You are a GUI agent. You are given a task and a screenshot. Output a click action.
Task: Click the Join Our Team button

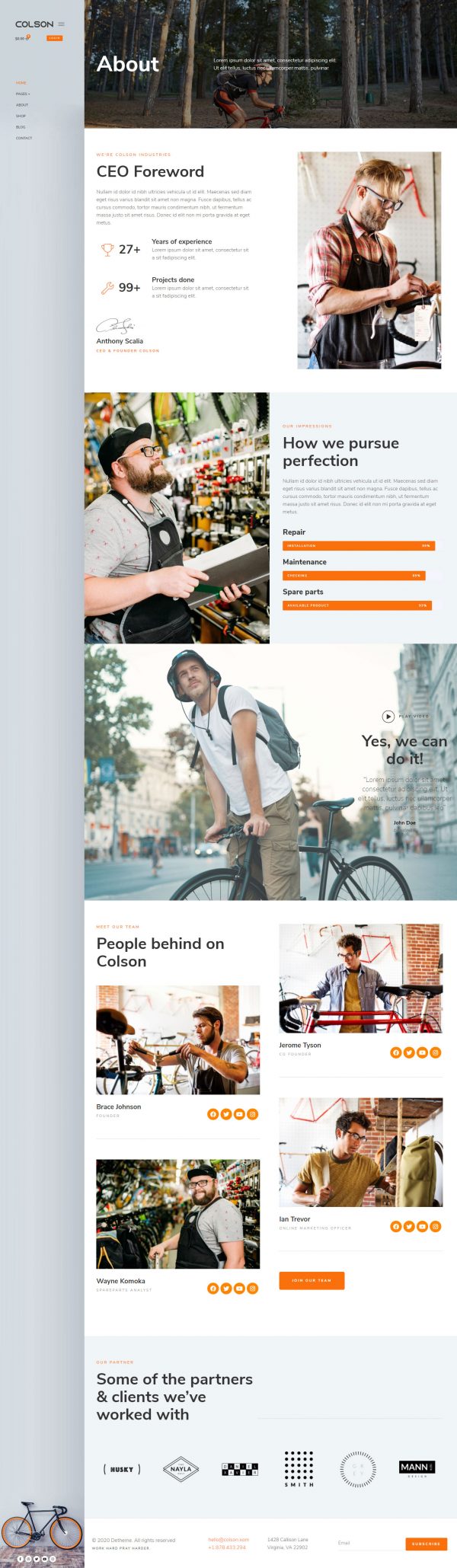[312, 1281]
